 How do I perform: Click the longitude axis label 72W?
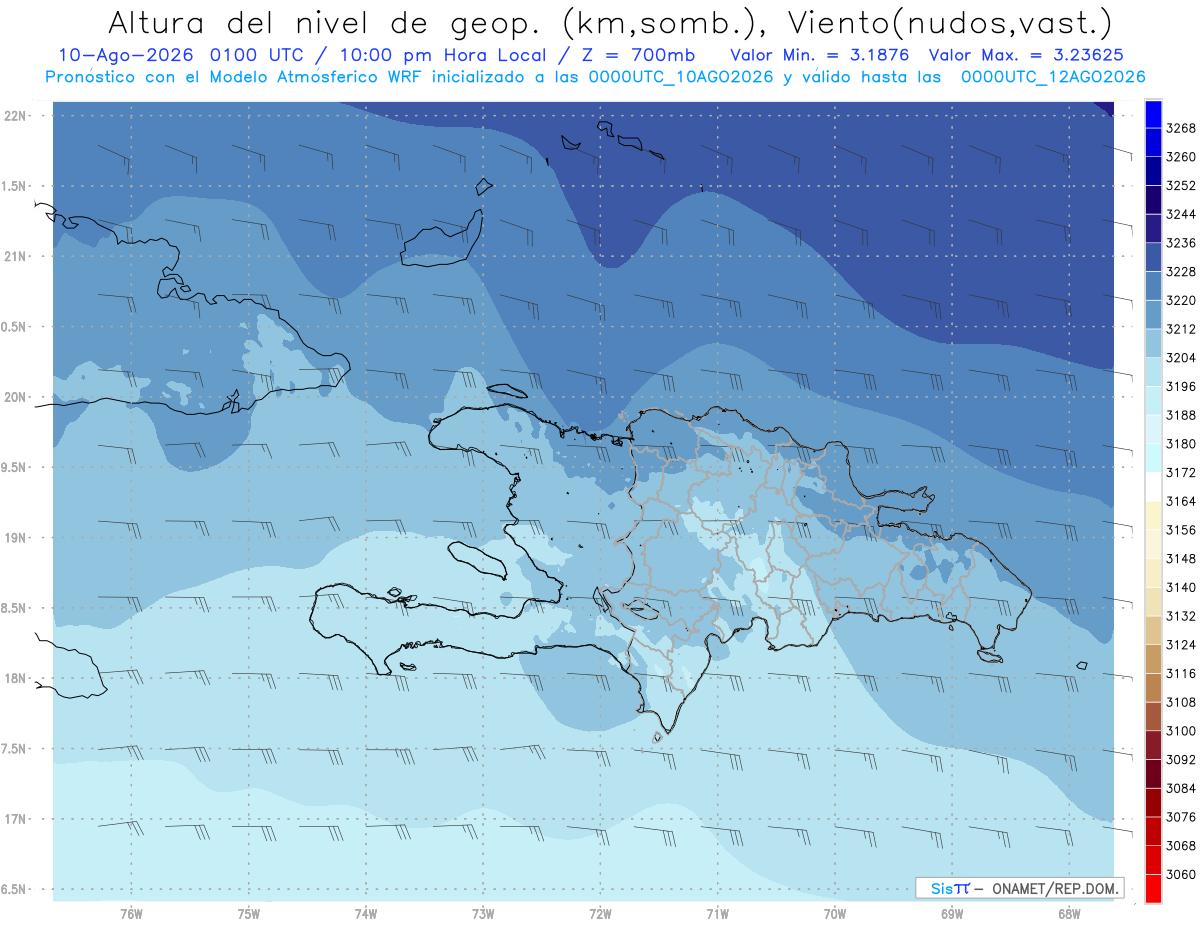(600, 914)
